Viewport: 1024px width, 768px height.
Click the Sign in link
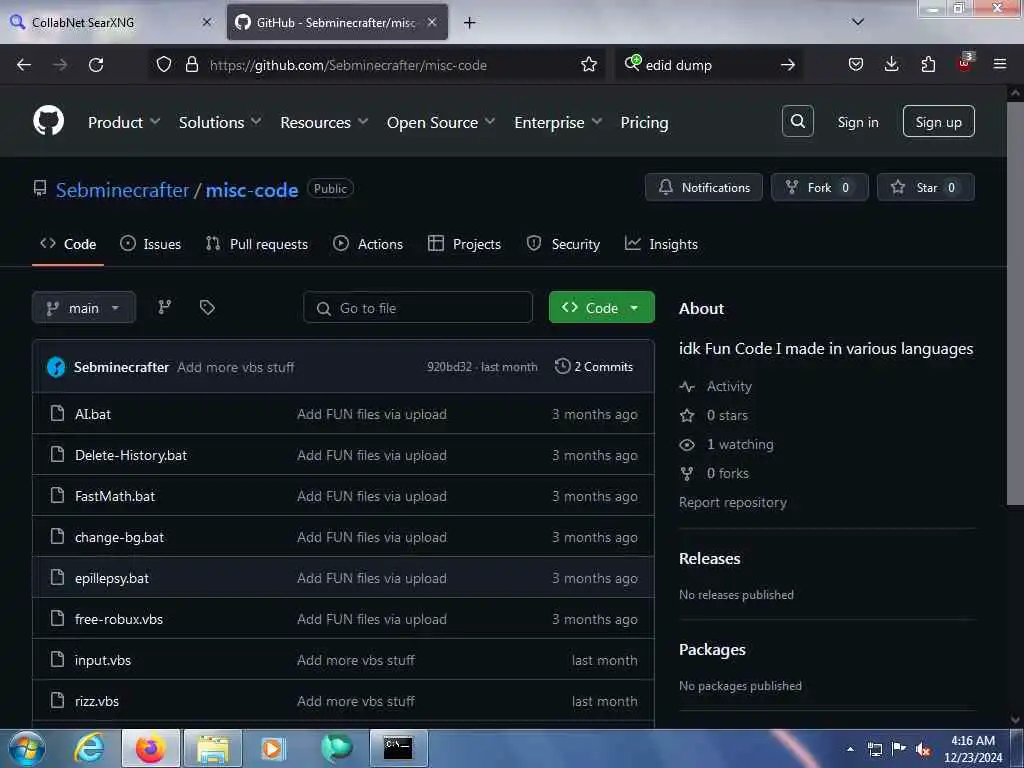[x=857, y=122]
